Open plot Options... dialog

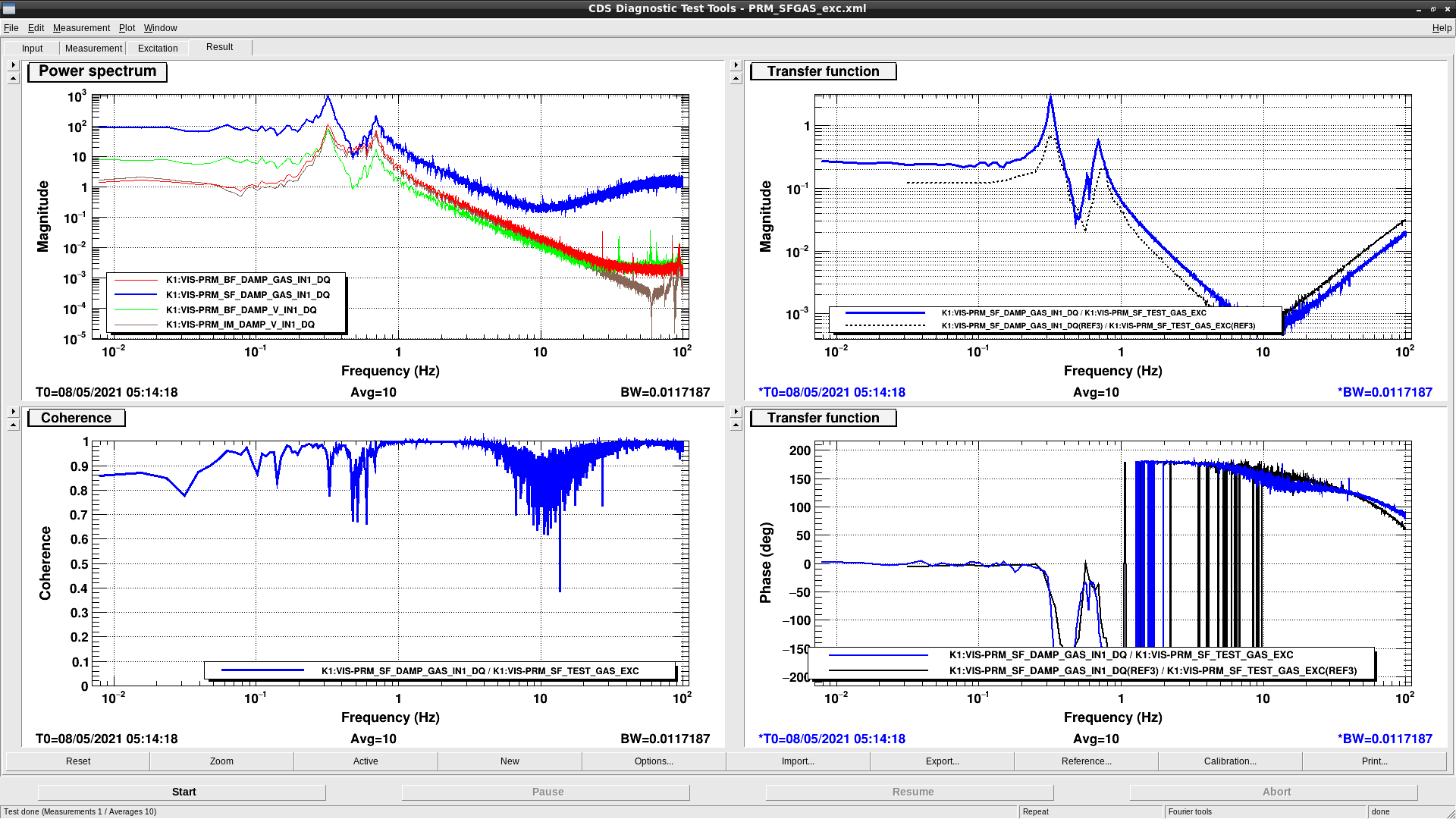[x=654, y=761]
